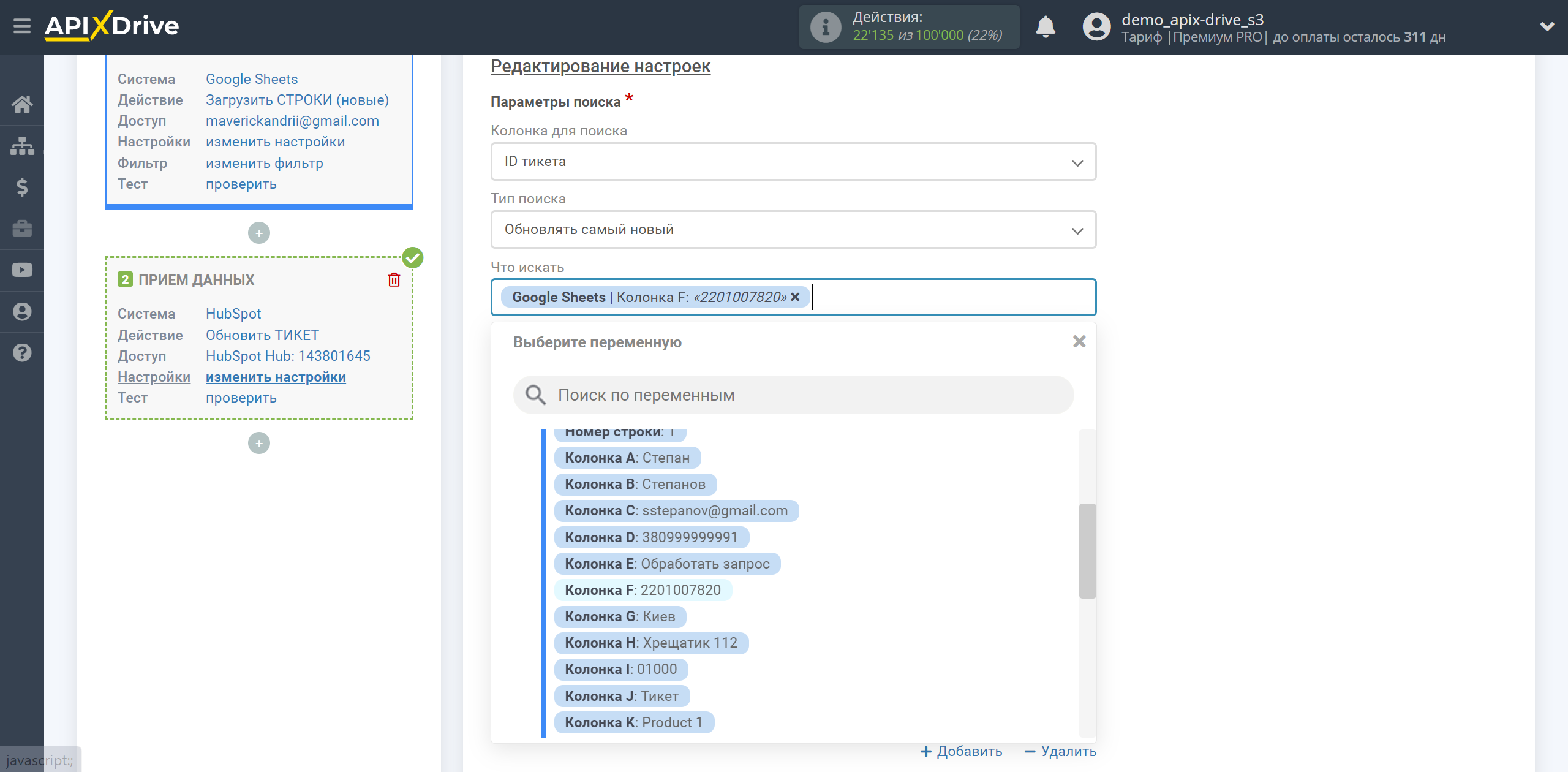This screenshot has width=1568, height=772.
Task: Open Загрузить СТРОКИ (новые) action link
Action: [297, 100]
